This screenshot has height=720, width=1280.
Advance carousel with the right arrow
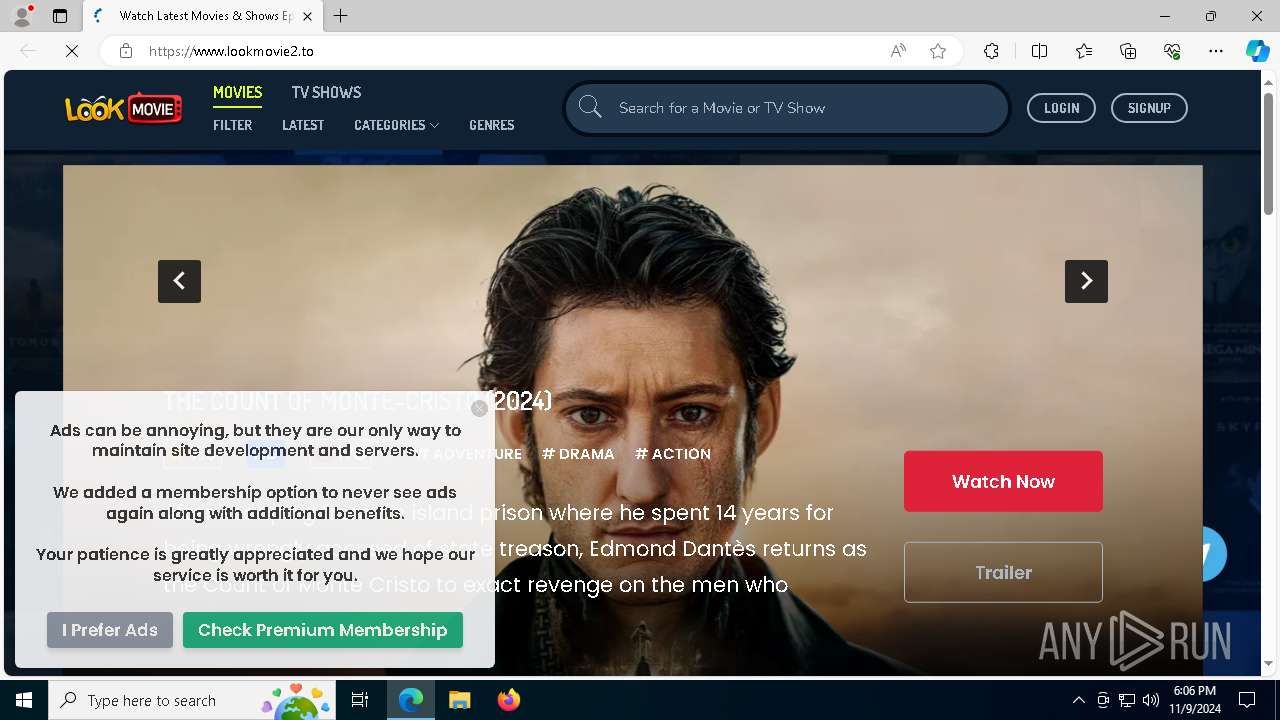(x=1086, y=281)
